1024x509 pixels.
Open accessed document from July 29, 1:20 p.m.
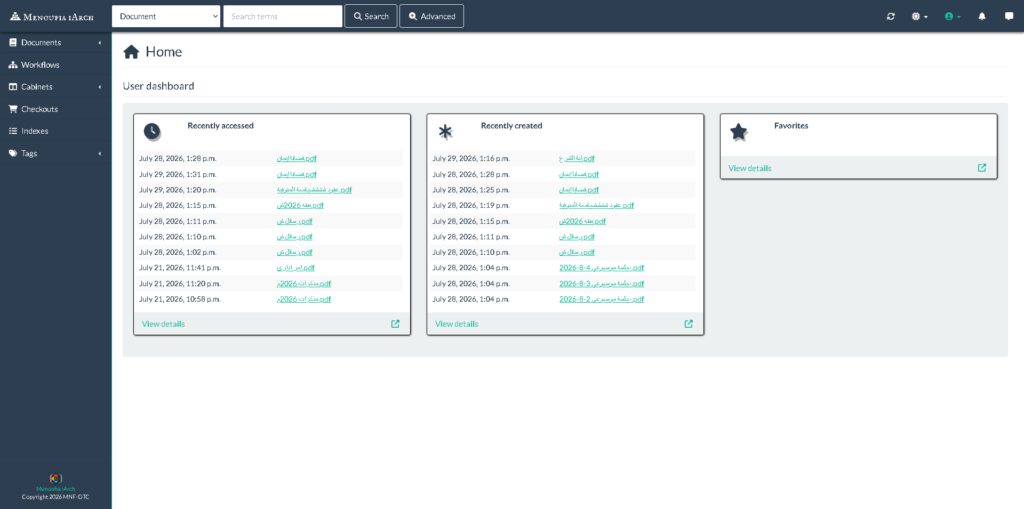[x=314, y=190]
